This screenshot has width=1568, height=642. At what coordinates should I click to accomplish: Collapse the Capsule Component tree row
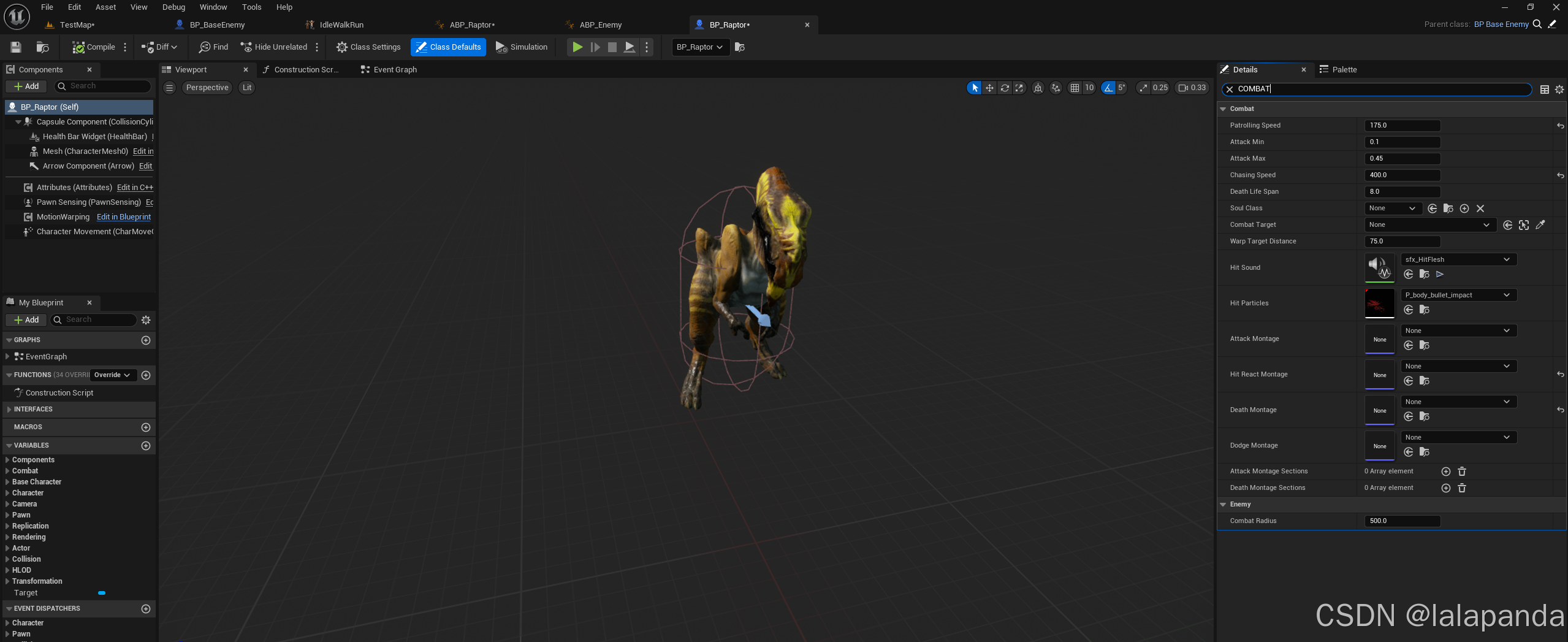tap(18, 122)
